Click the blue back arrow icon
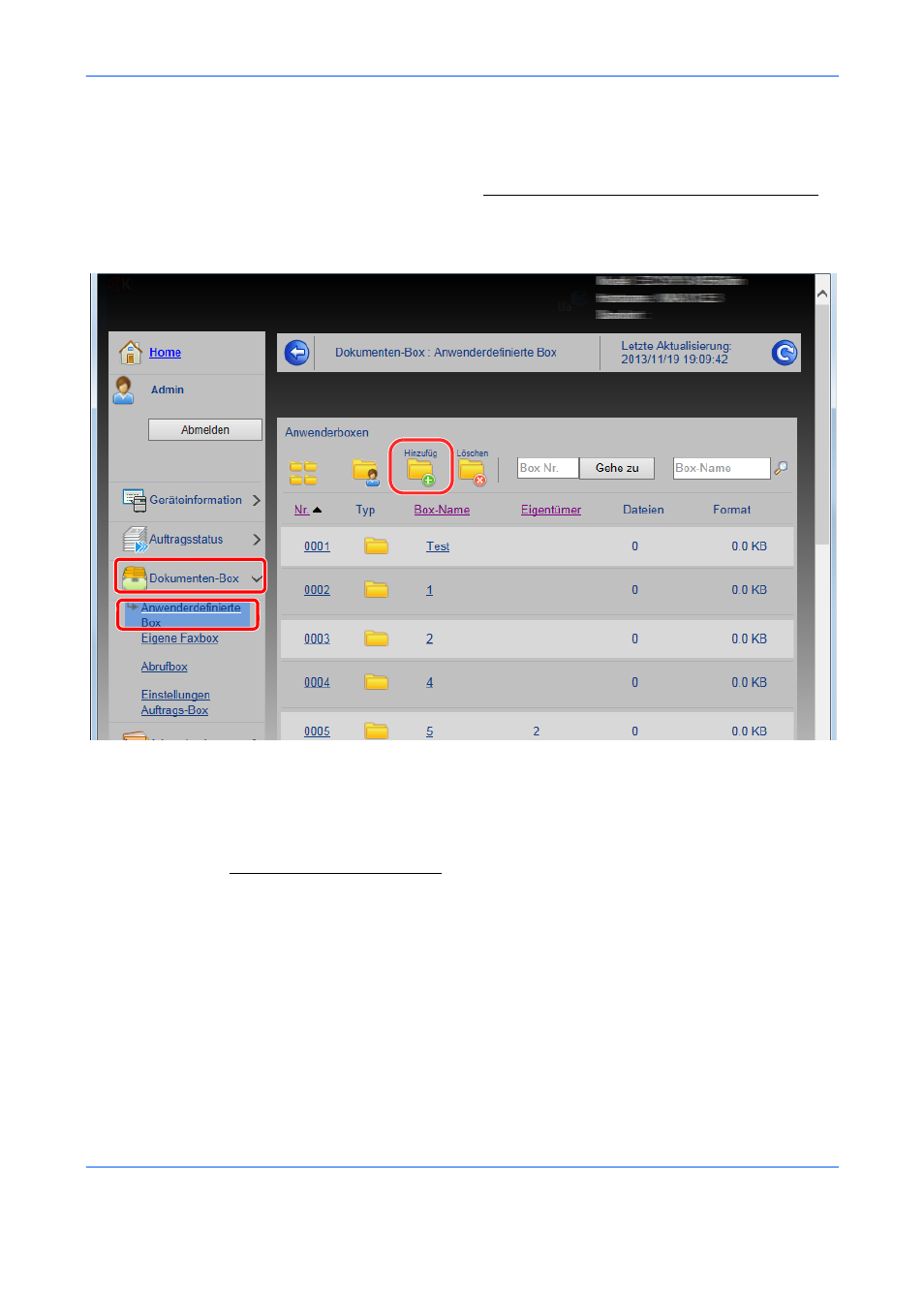The height and width of the screenshot is (1308, 924). pos(296,353)
